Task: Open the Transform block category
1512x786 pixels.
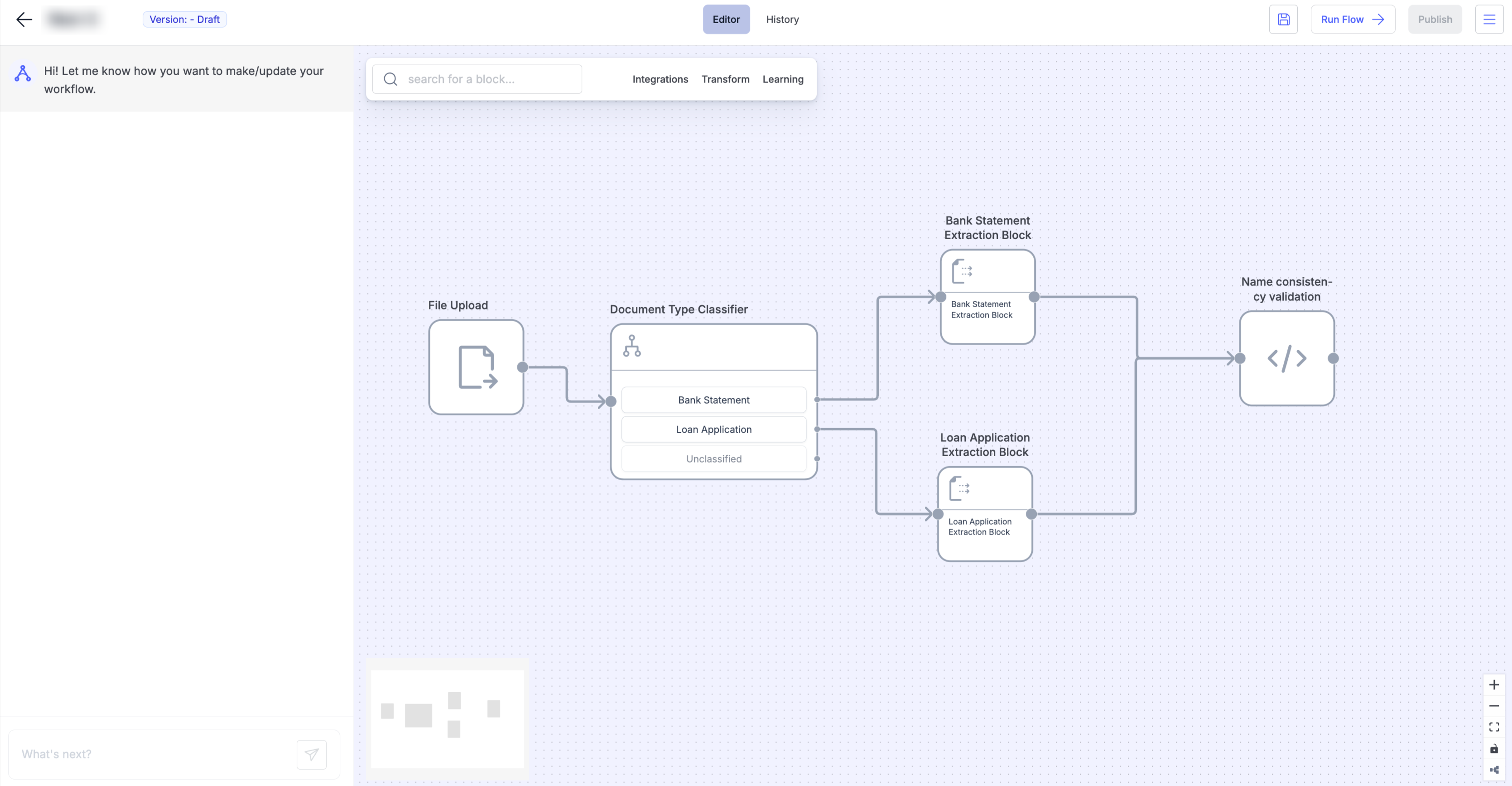Action: pos(725,79)
